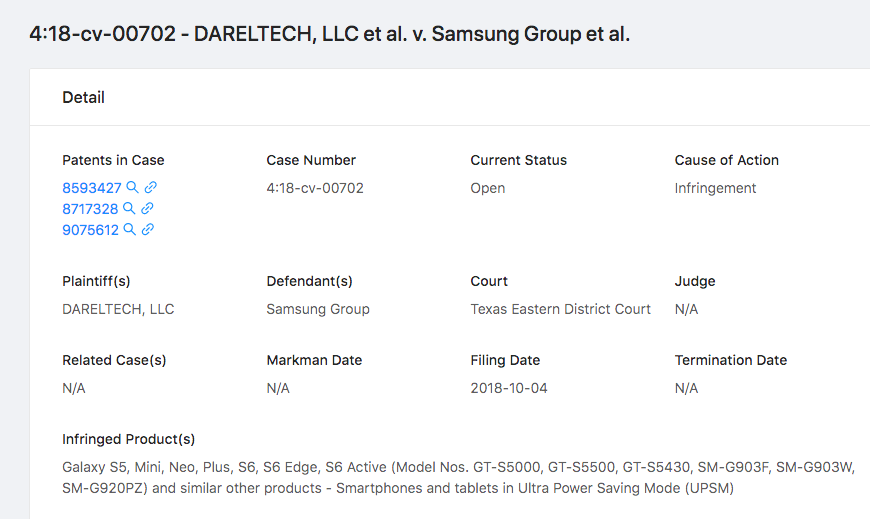870x519 pixels.
Task: Select the case number value 4:18-cv-00702
Action: [315, 188]
